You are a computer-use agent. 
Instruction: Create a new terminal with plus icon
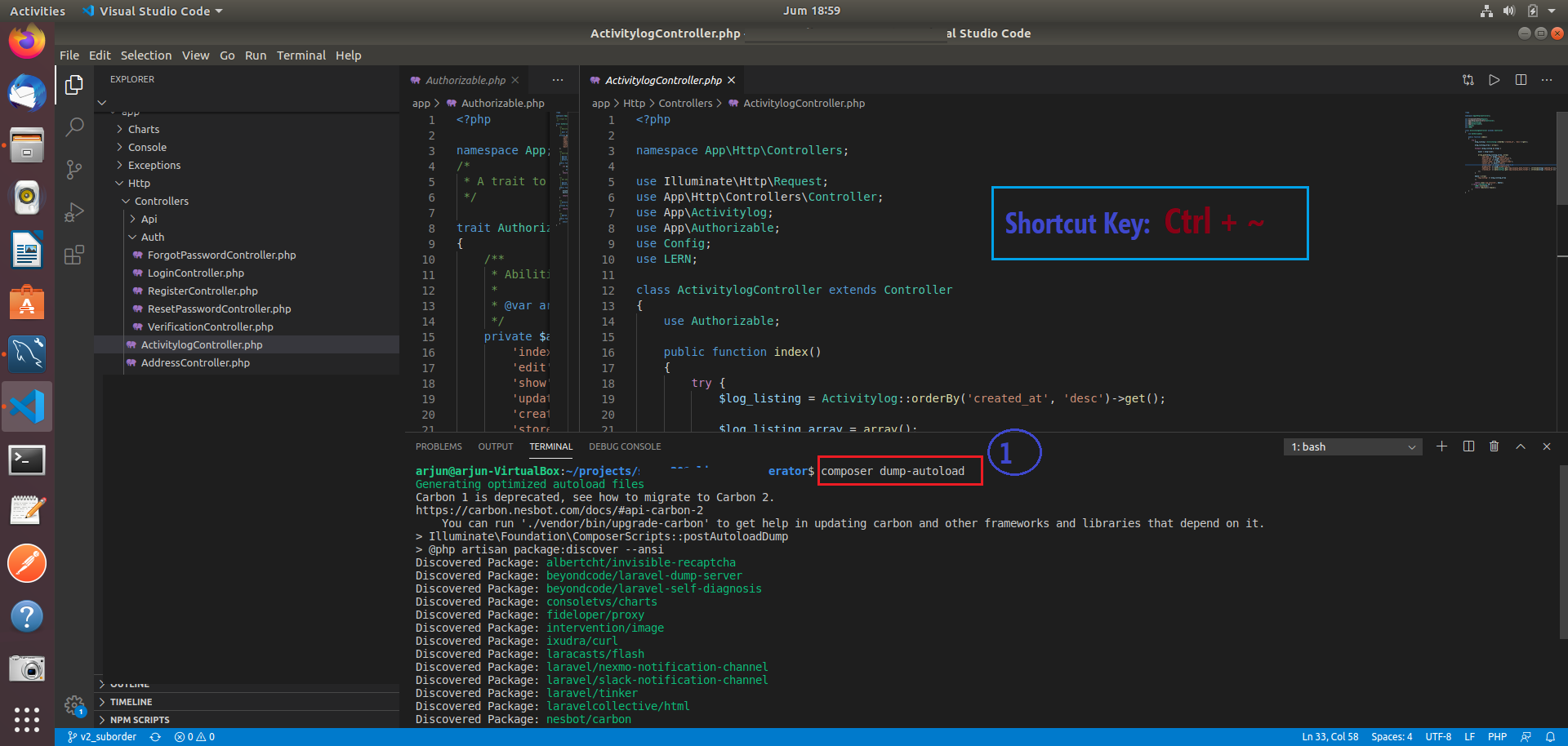tap(1442, 446)
